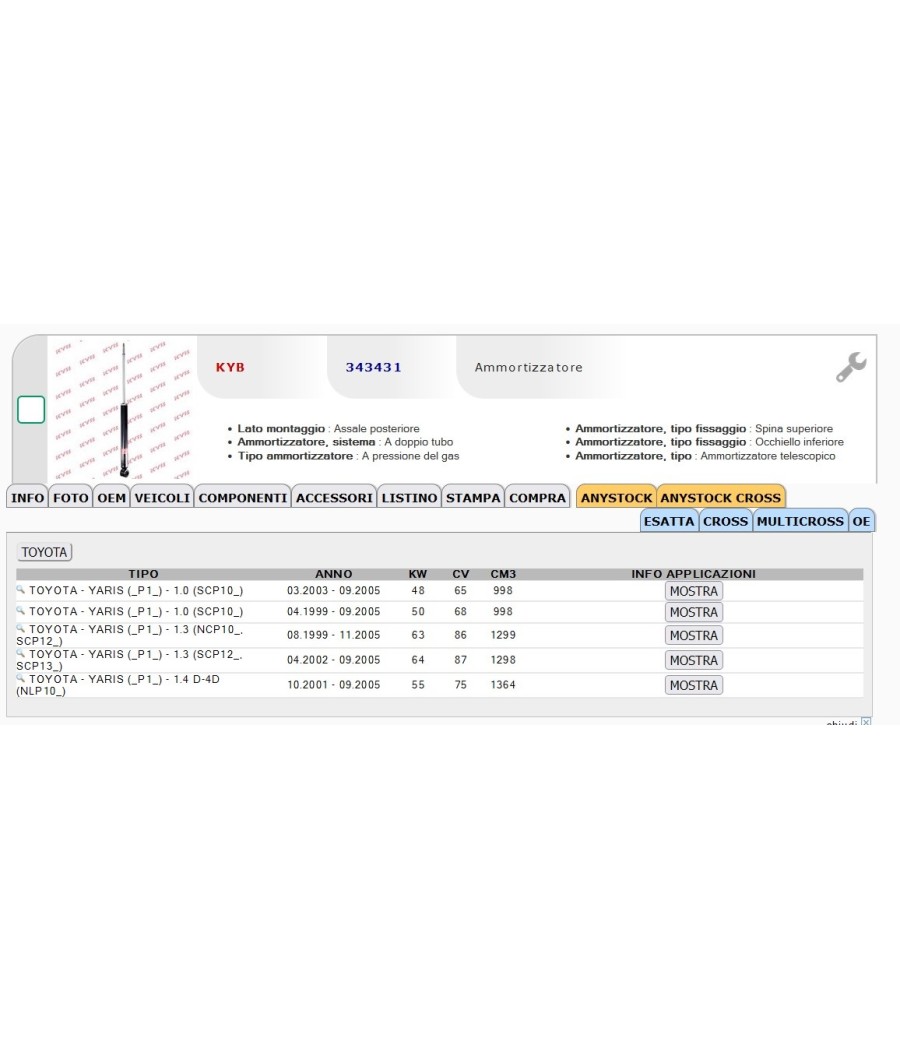
Task: Click date range 08.1999 - 11.2005
Action: [333, 635]
